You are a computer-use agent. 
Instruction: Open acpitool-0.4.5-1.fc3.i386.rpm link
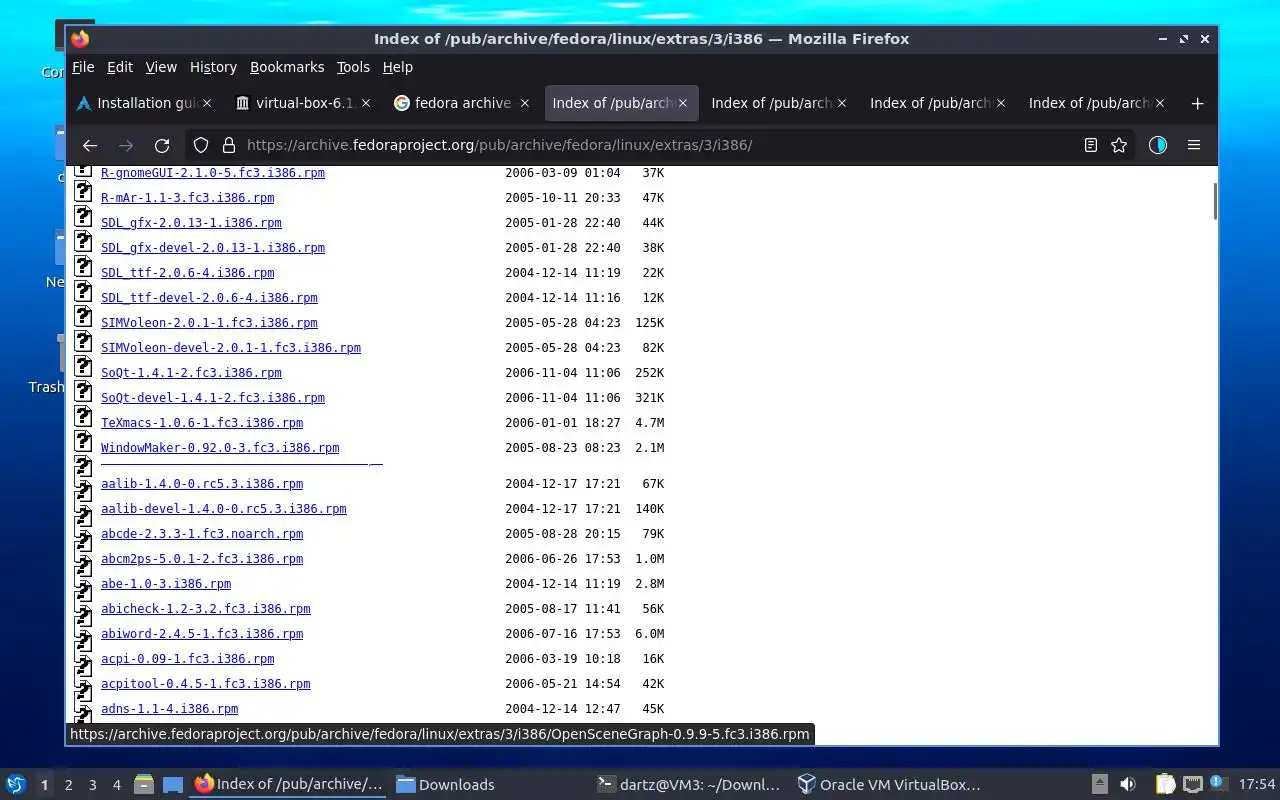tap(205, 684)
